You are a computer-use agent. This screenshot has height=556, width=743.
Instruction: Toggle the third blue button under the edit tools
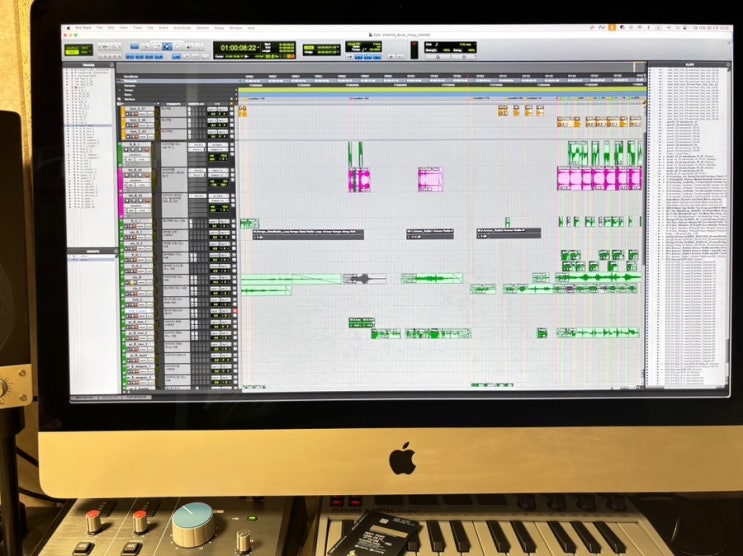click(x=149, y=56)
